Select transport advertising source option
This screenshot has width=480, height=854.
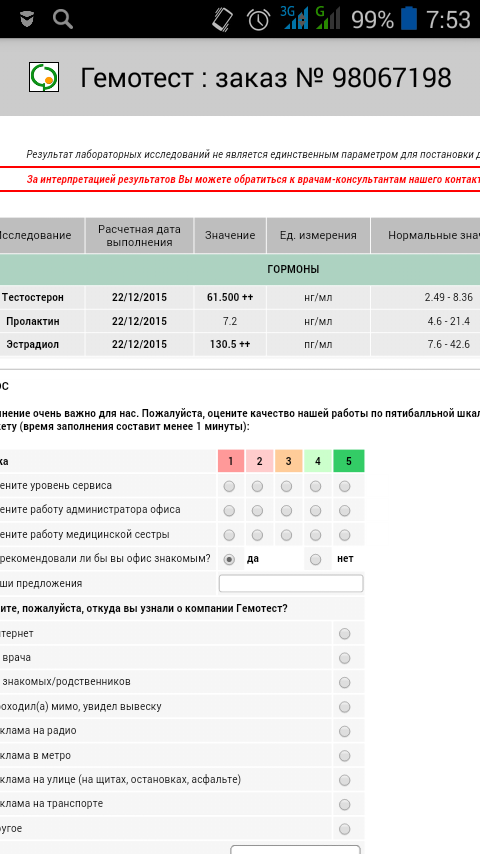(x=344, y=804)
